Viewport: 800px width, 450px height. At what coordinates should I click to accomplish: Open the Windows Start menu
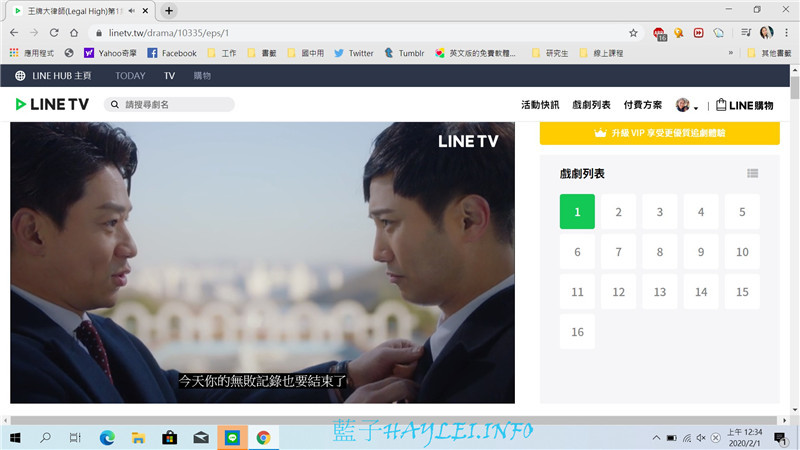tap(15, 438)
